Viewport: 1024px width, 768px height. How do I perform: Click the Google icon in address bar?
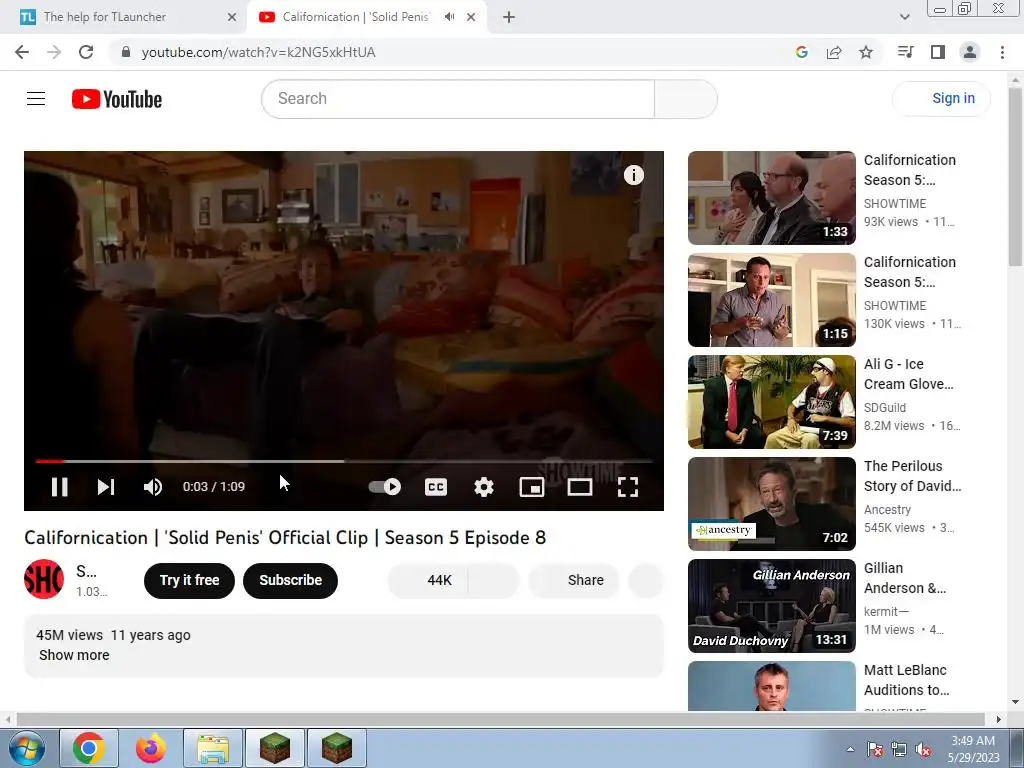(802, 52)
